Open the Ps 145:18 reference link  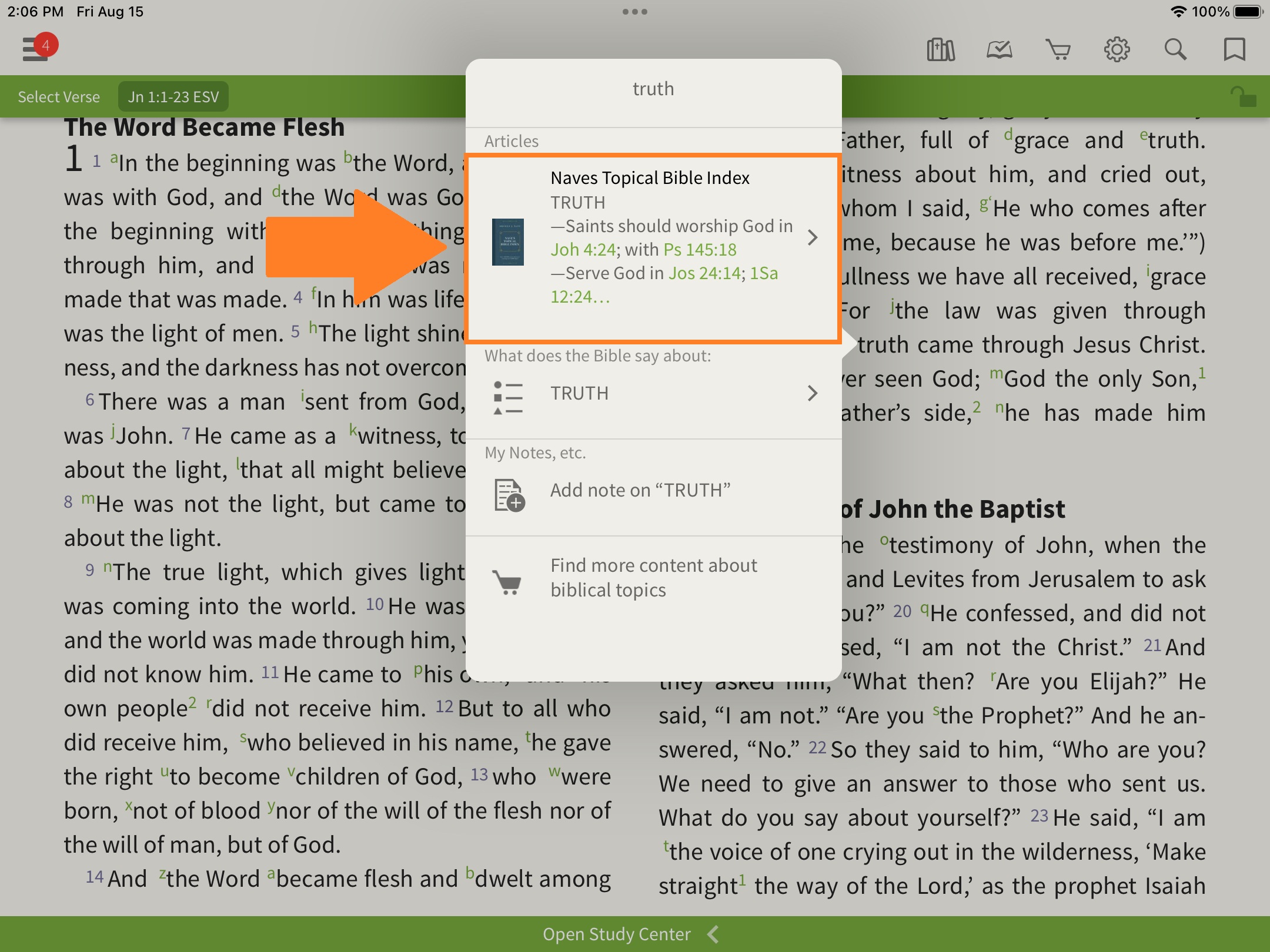click(x=700, y=250)
